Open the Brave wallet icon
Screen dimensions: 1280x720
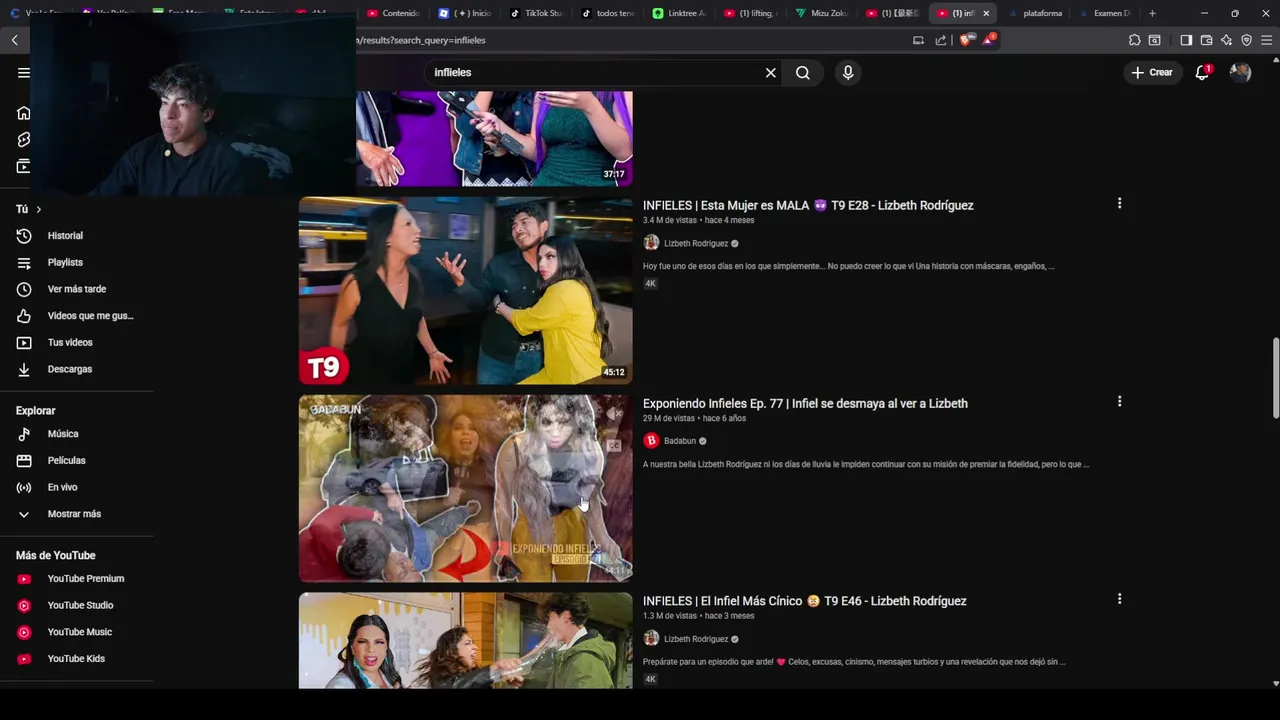(x=1206, y=40)
